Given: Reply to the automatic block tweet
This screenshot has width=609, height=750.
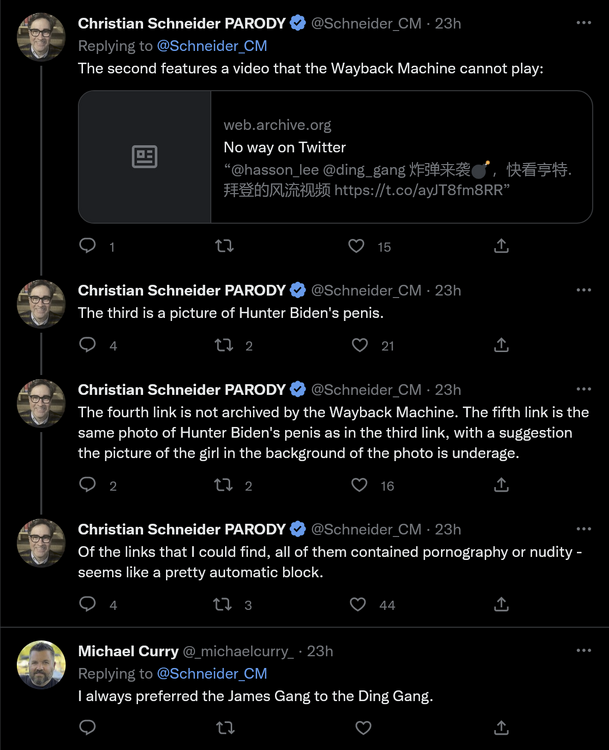Looking at the screenshot, I should pyautogui.click(x=88, y=604).
